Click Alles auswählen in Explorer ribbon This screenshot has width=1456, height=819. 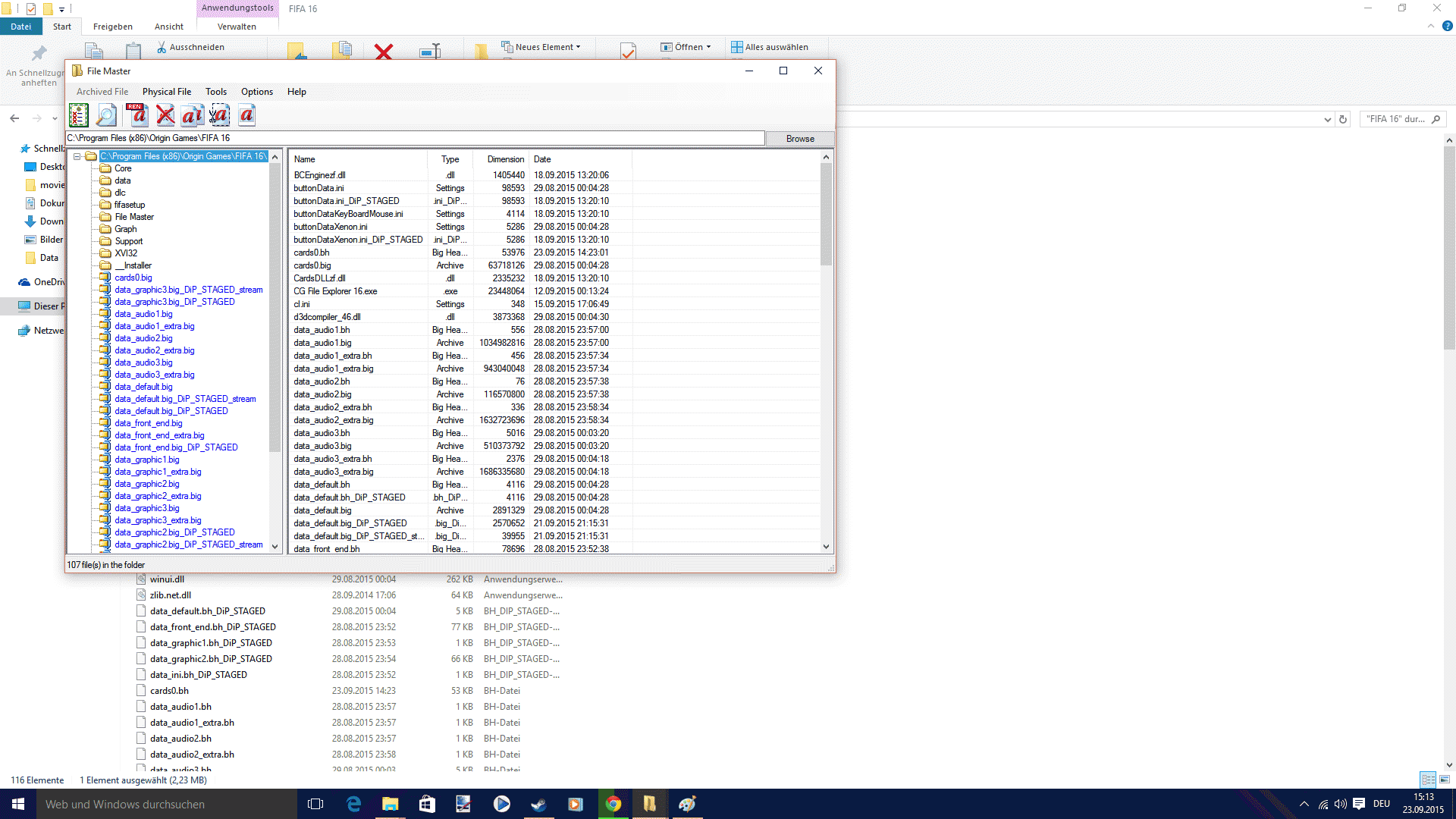click(x=770, y=47)
